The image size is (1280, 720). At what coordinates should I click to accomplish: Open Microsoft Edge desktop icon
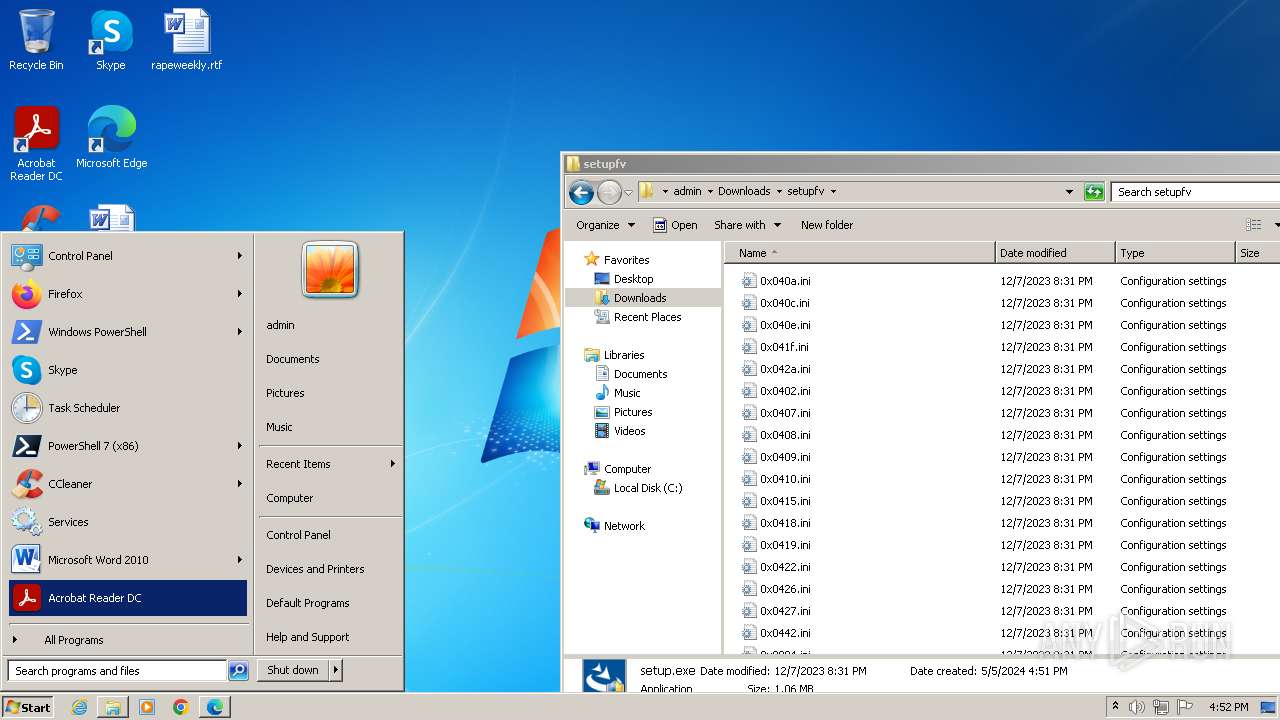click(x=111, y=138)
